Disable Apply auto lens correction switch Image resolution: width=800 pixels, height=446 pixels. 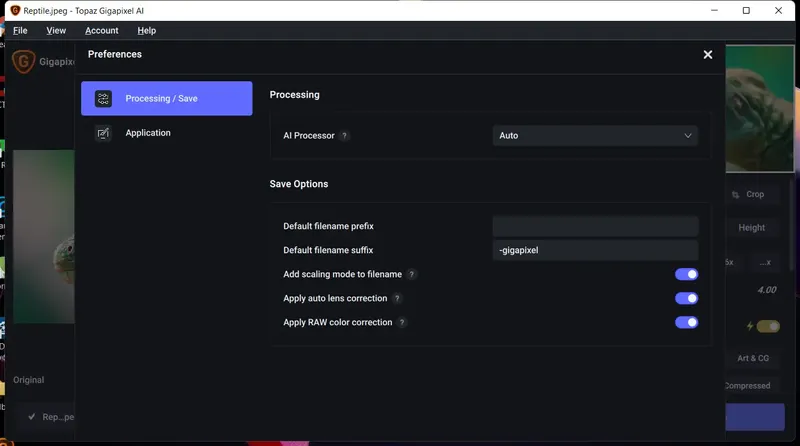click(x=686, y=298)
